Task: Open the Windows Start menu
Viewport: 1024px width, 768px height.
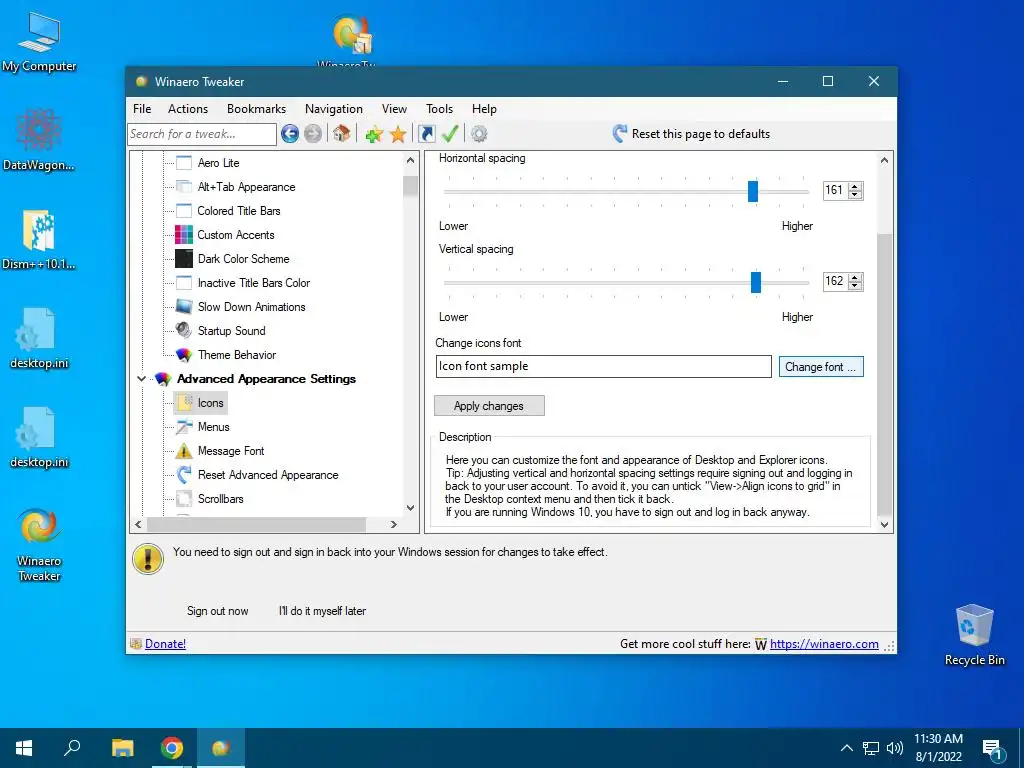Action: 24,748
